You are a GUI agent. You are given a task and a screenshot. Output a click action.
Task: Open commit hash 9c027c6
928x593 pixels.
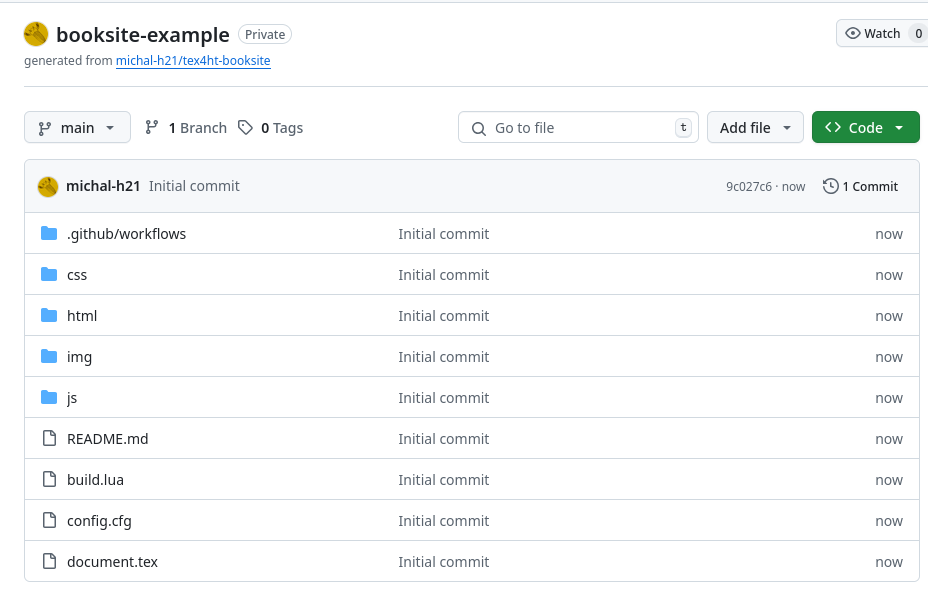coord(749,186)
